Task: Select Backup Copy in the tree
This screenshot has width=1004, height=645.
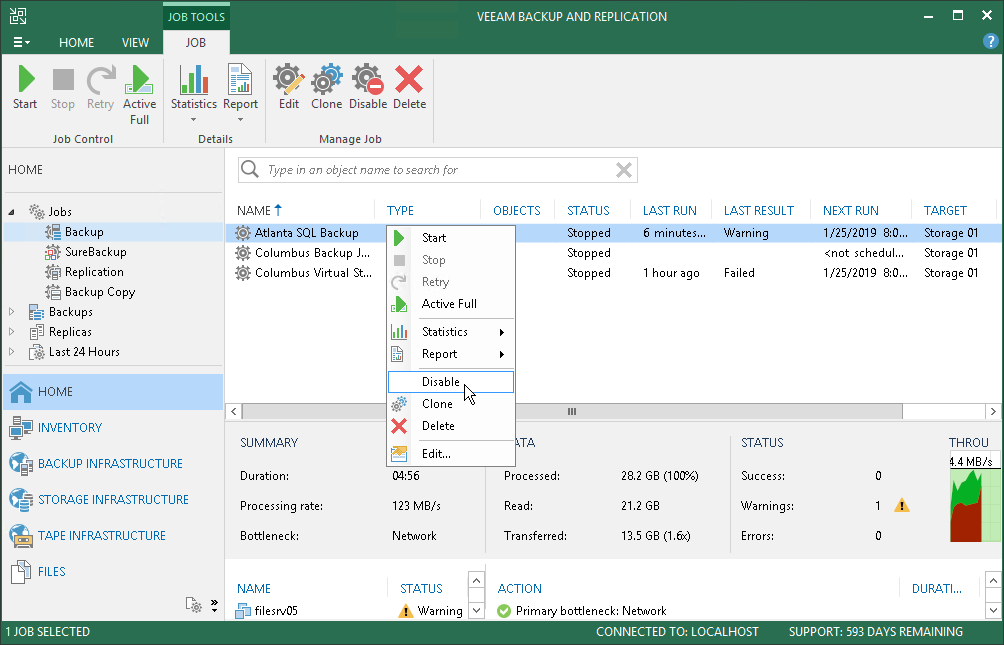Action: click(100, 291)
